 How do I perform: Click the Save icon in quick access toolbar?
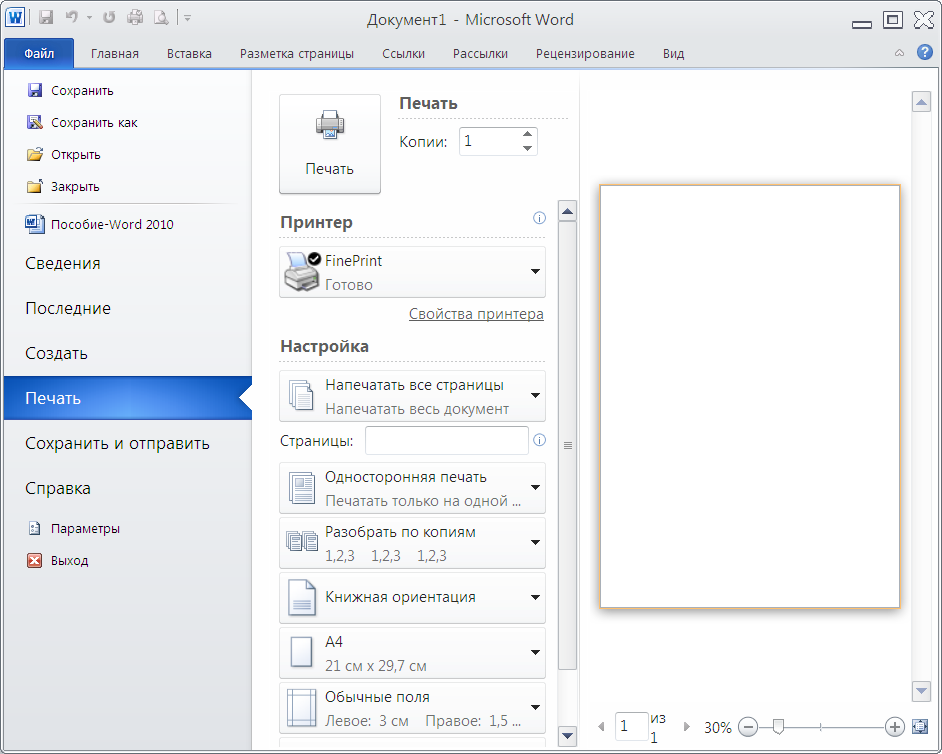[46, 17]
